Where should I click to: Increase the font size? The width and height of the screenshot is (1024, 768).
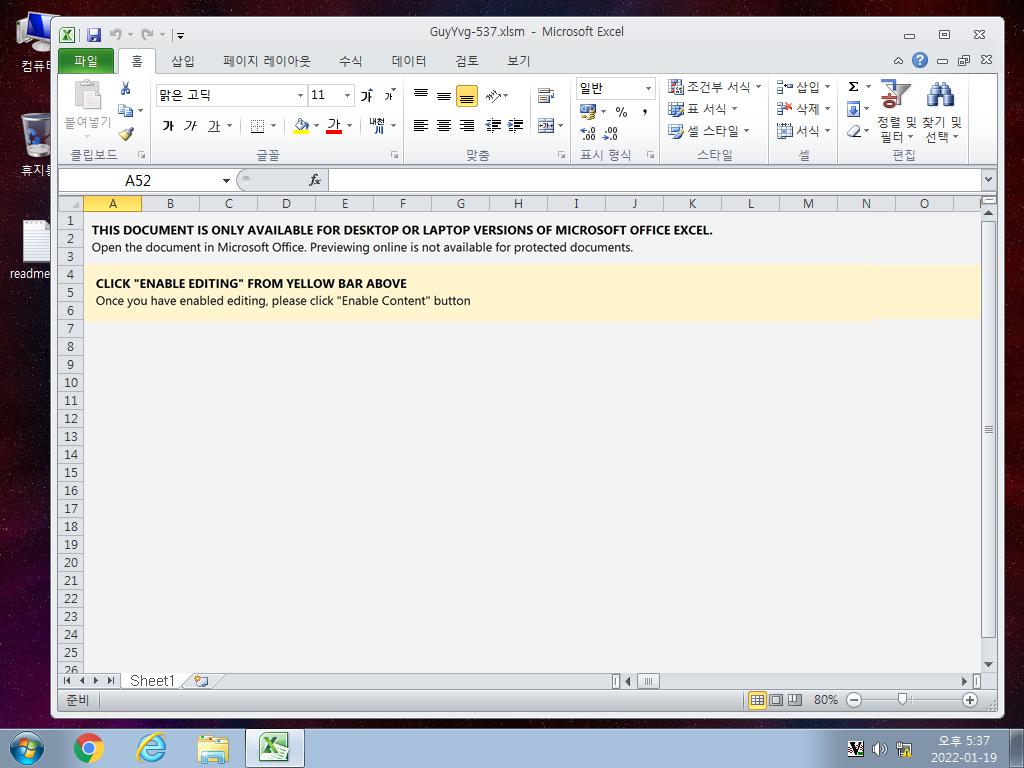[367, 95]
